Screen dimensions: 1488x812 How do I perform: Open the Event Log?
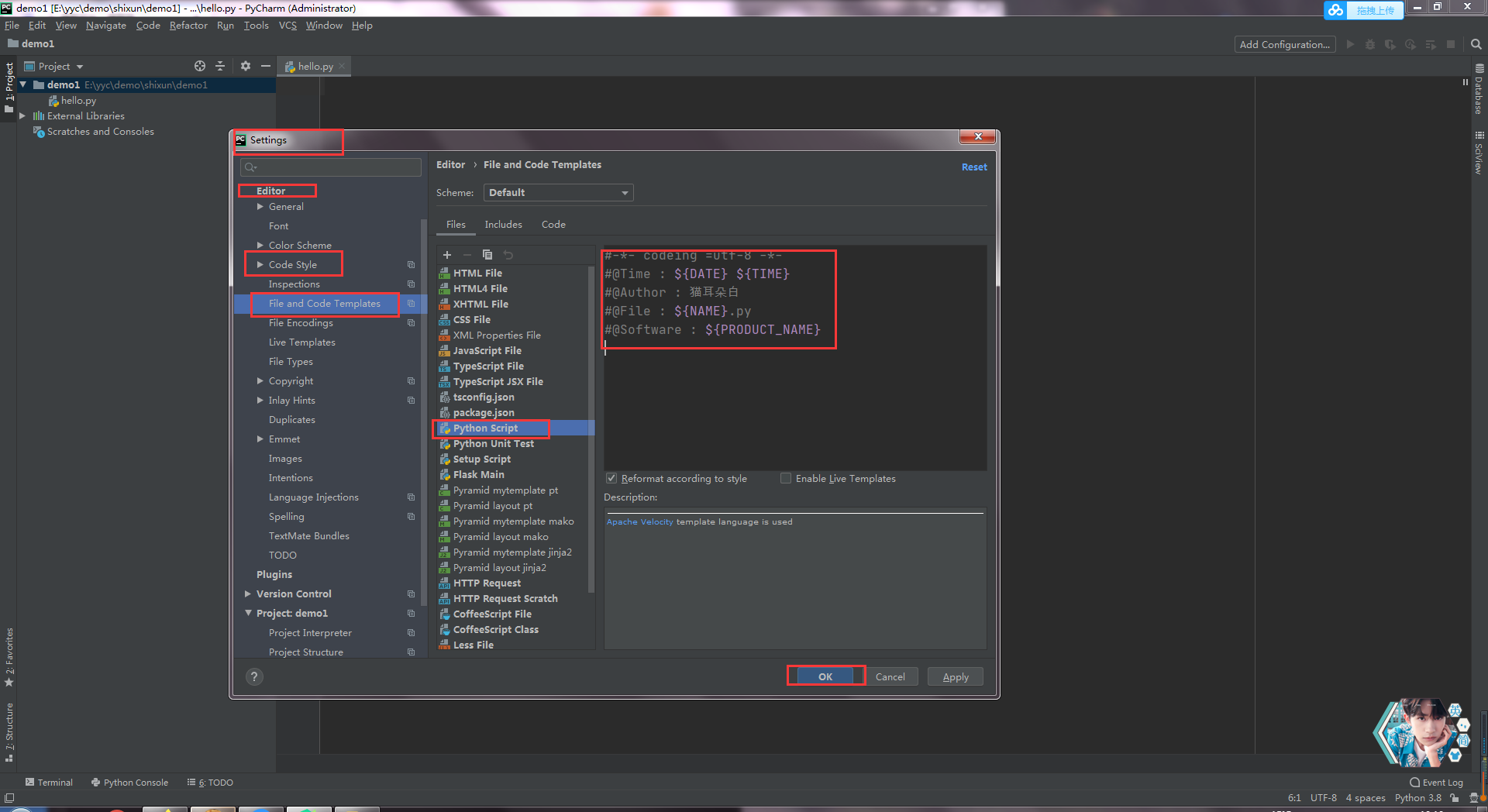pos(1436,783)
